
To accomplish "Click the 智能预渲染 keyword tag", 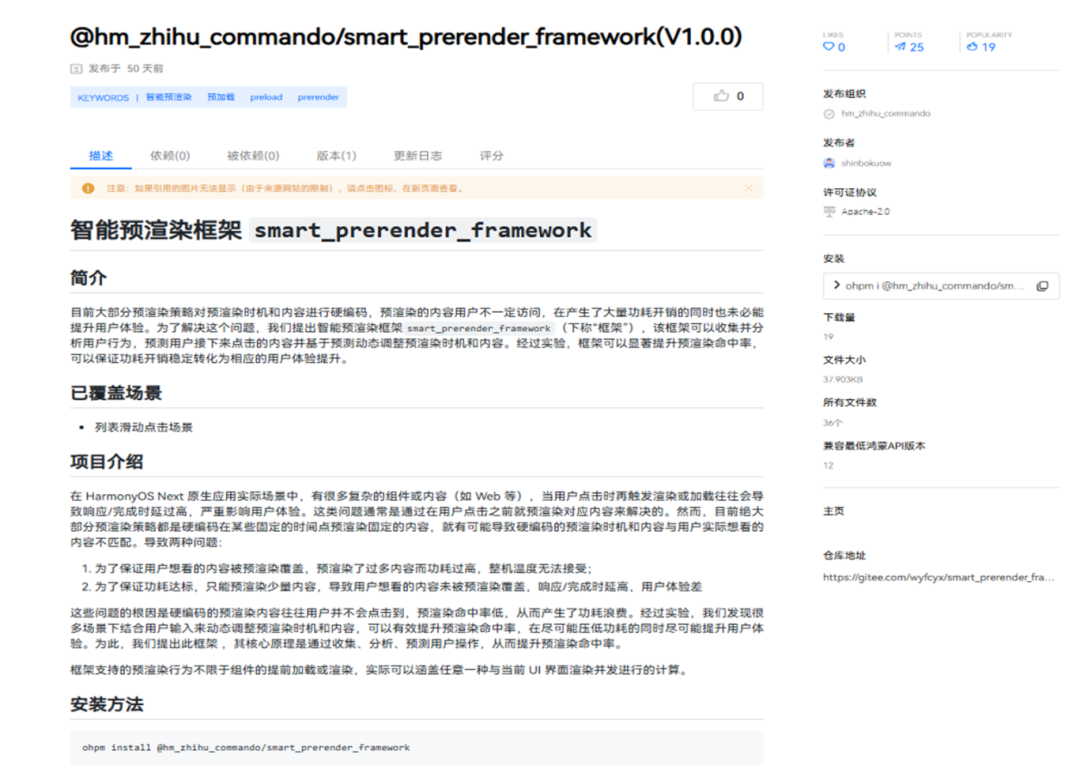I will [168, 98].
